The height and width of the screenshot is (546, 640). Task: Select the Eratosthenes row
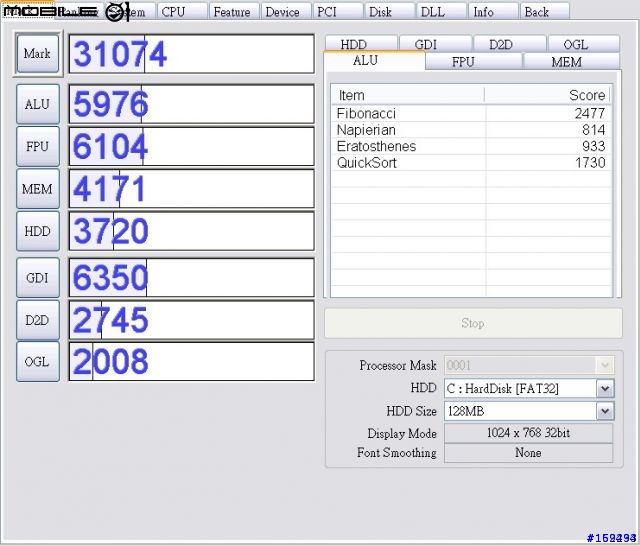(471, 146)
